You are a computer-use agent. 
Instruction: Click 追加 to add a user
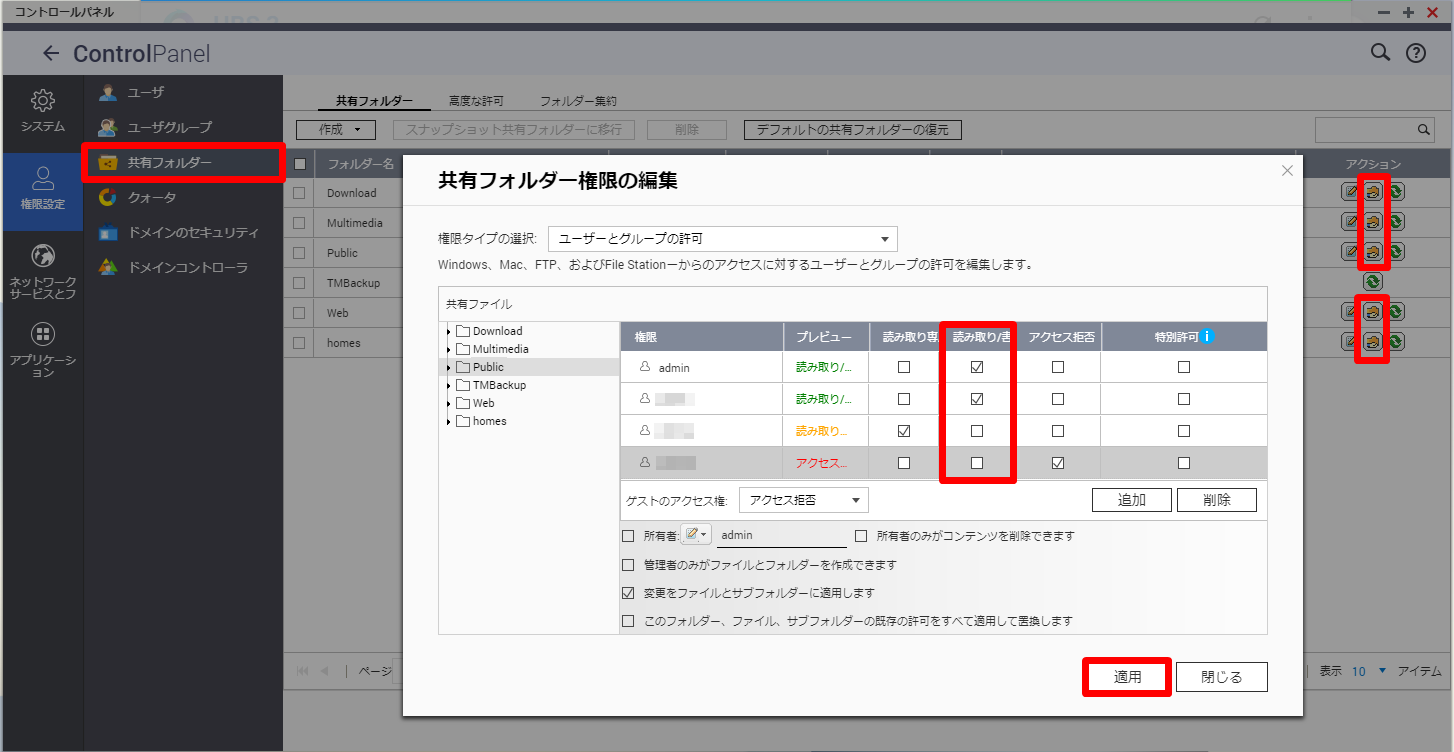click(x=1131, y=500)
